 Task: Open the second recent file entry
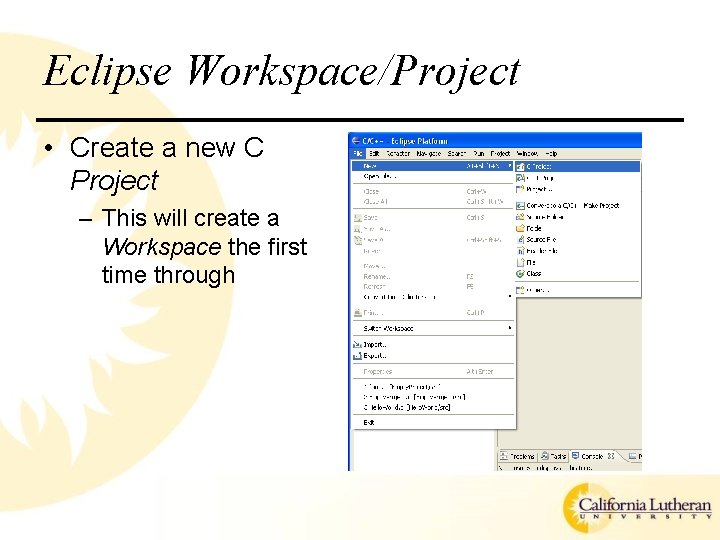[433, 397]
